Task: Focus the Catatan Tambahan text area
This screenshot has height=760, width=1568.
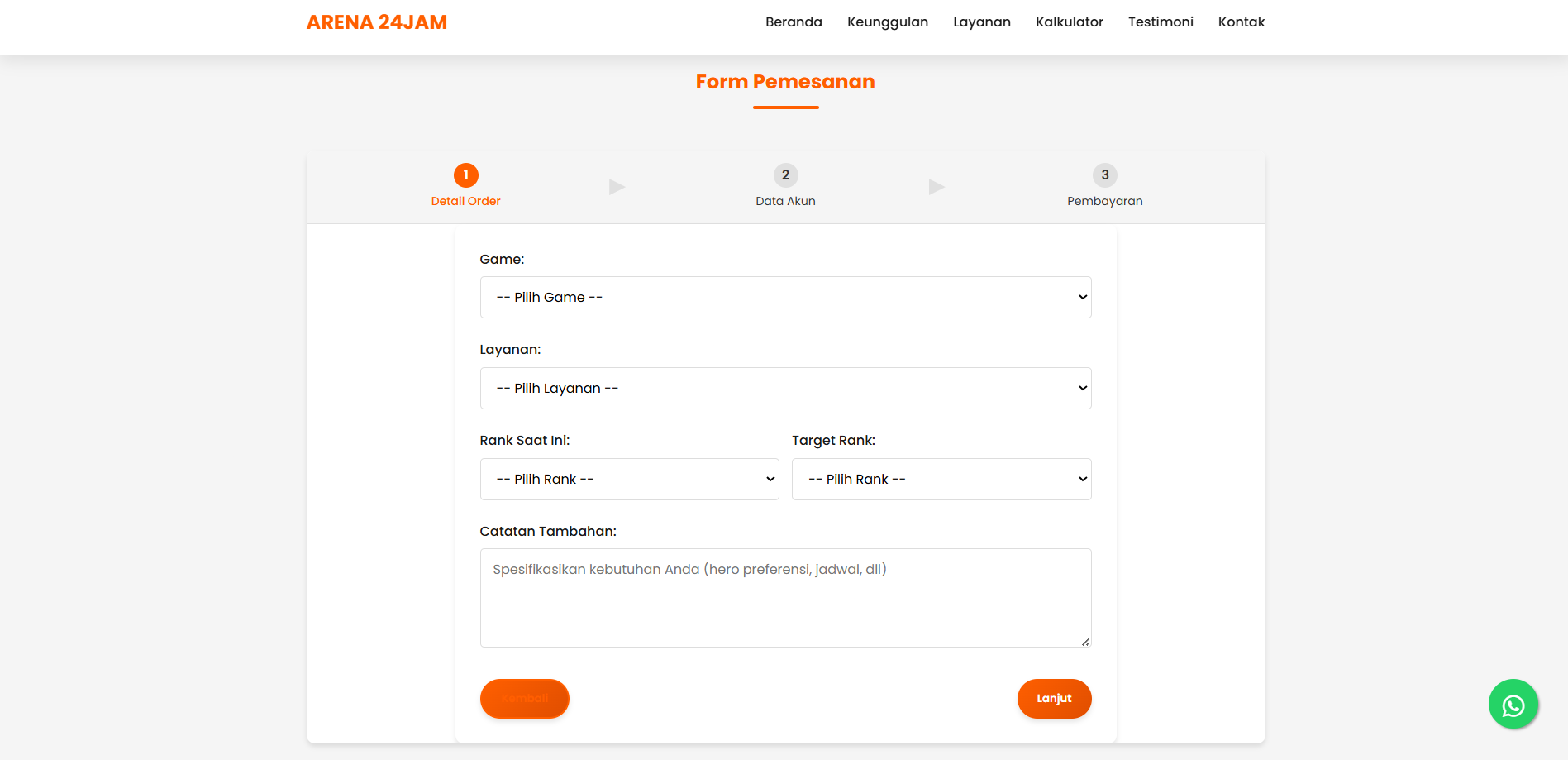Action: pyautogui.click(x=785, y=598)
